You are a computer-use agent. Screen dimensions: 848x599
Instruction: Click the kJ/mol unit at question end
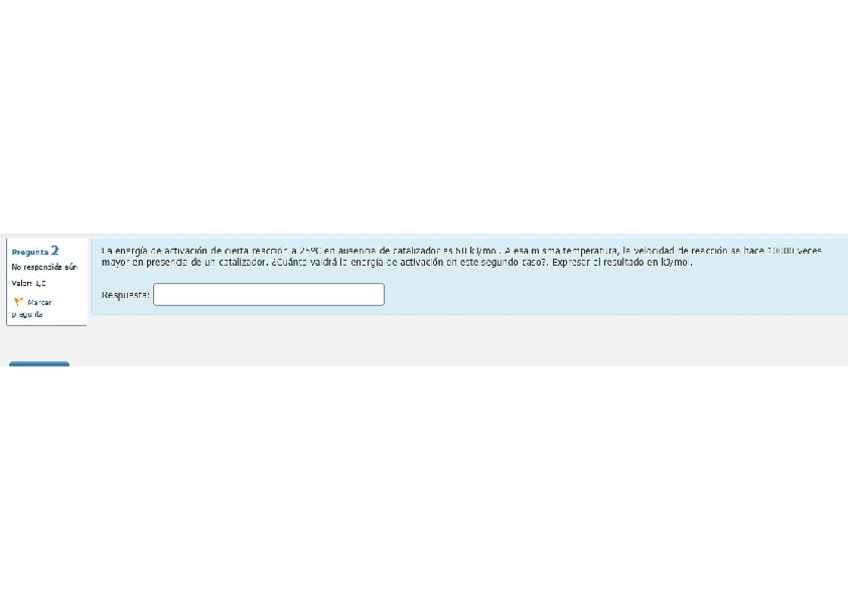tap(675, 262)
